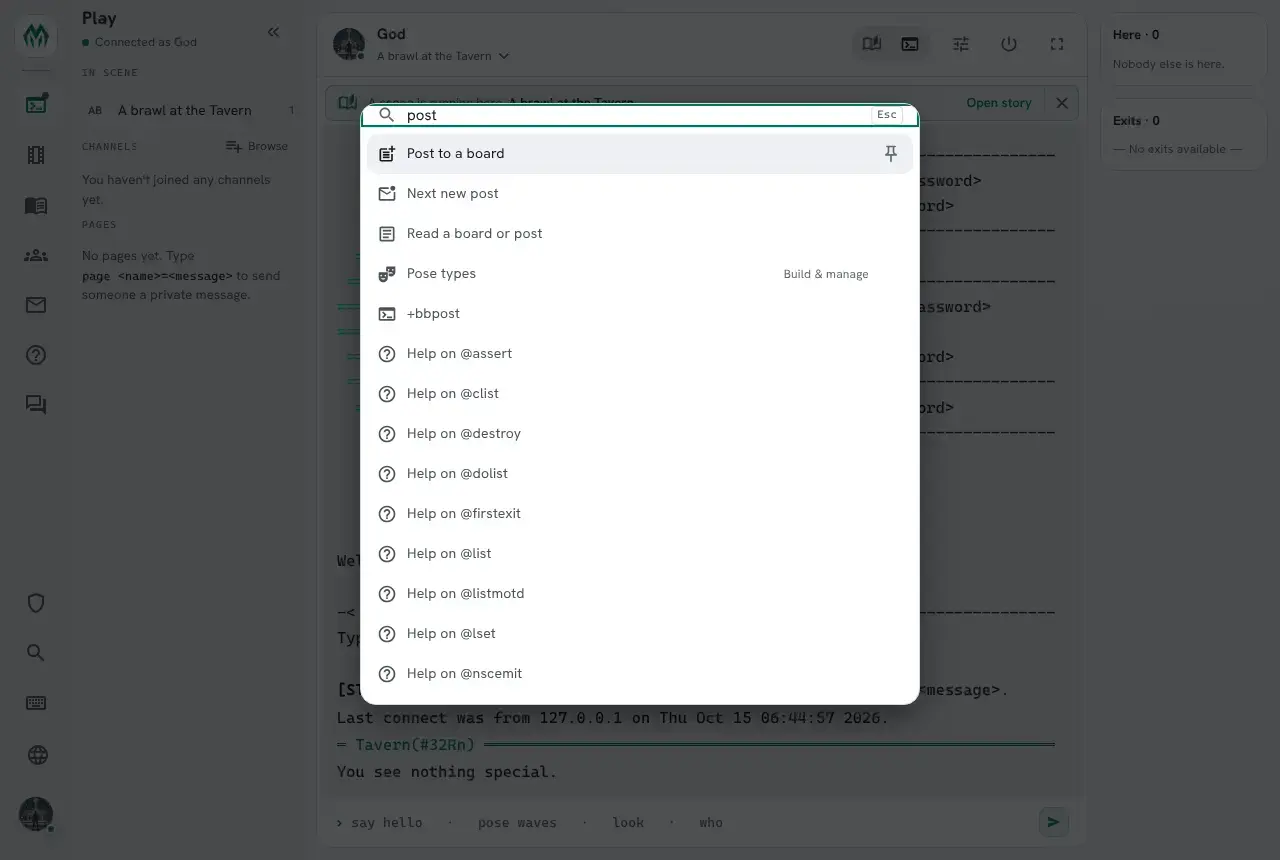Screen dimensions: 1280x860
Task: Open the help question sidebar icon
Action: tap(36, 355)
